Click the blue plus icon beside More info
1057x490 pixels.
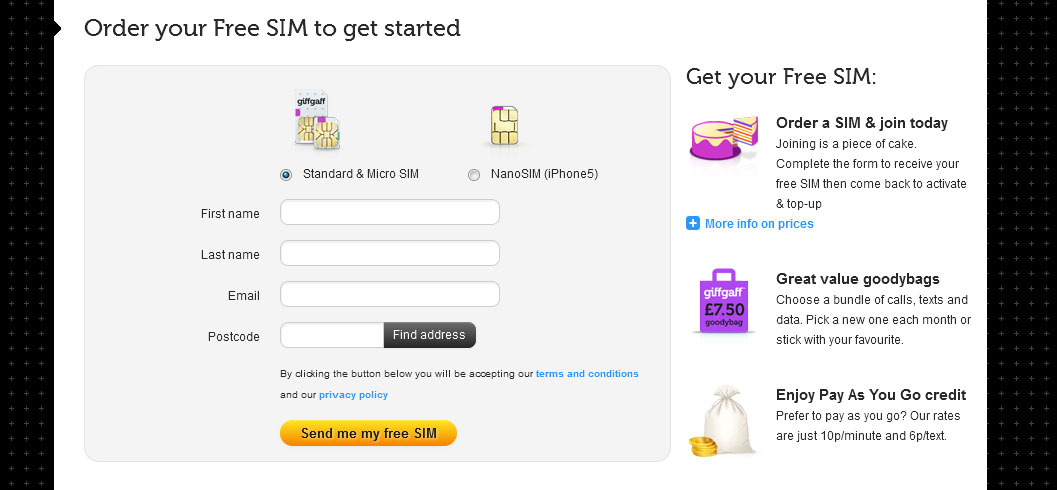coord(692,223)
